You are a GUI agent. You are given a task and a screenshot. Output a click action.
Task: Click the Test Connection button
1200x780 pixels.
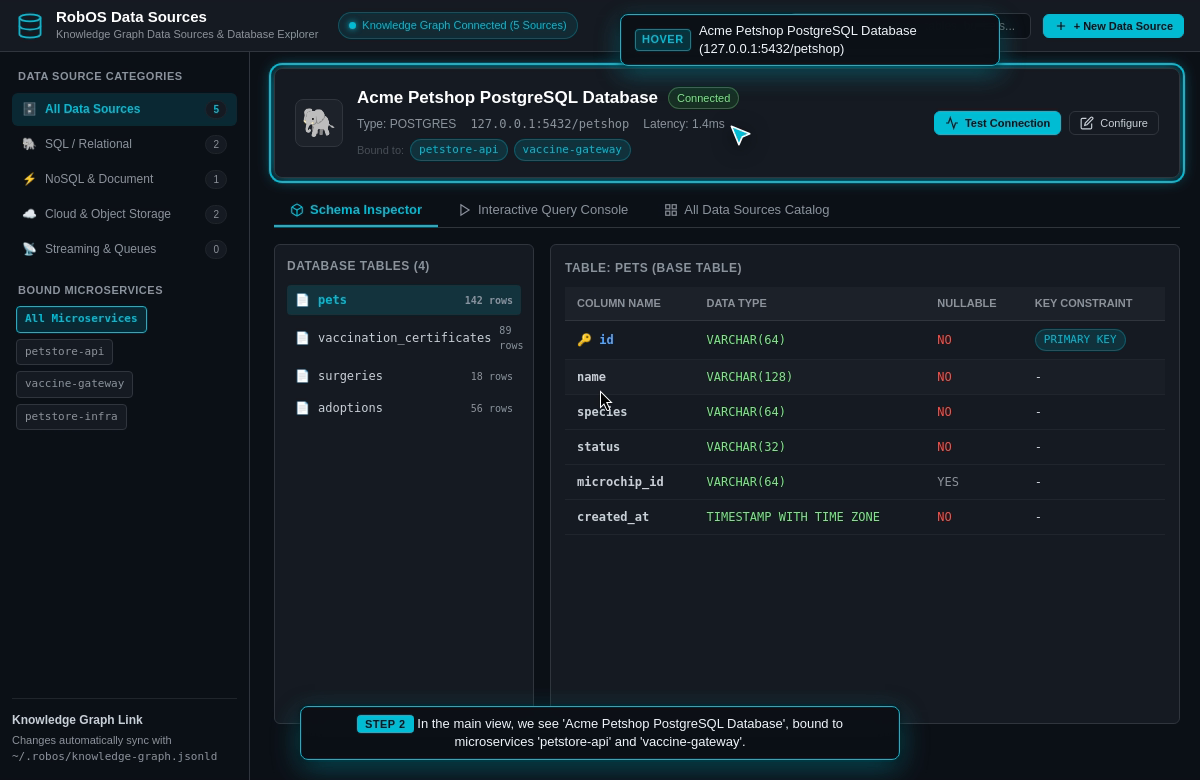click(997, 123)
